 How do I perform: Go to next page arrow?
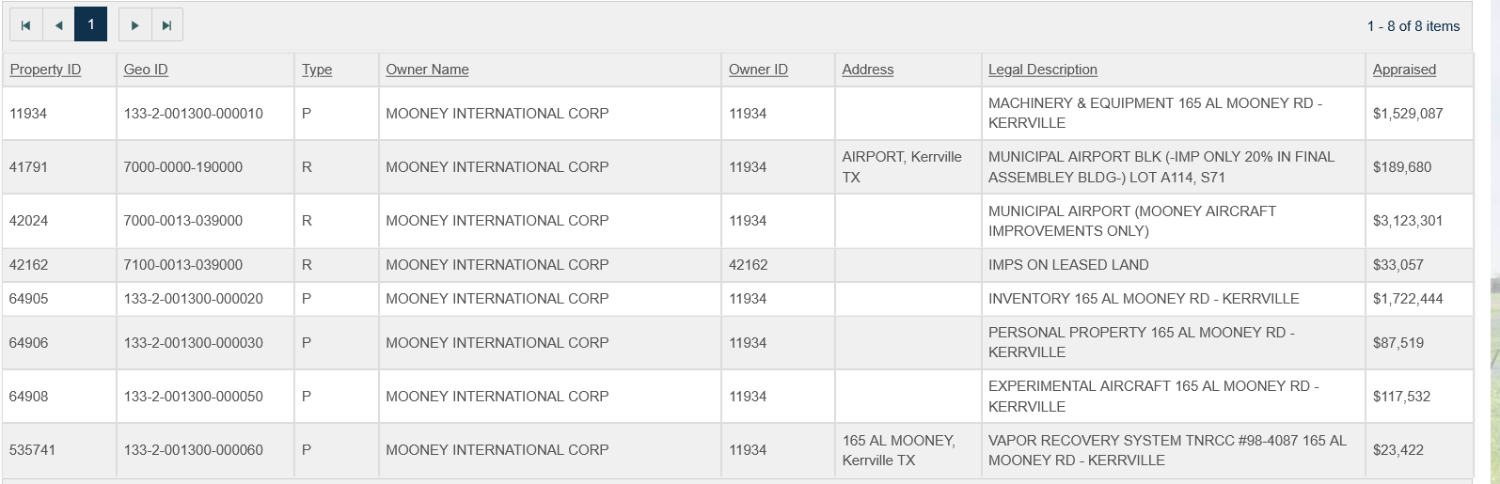pyautogui.click(x=135, y=25)
